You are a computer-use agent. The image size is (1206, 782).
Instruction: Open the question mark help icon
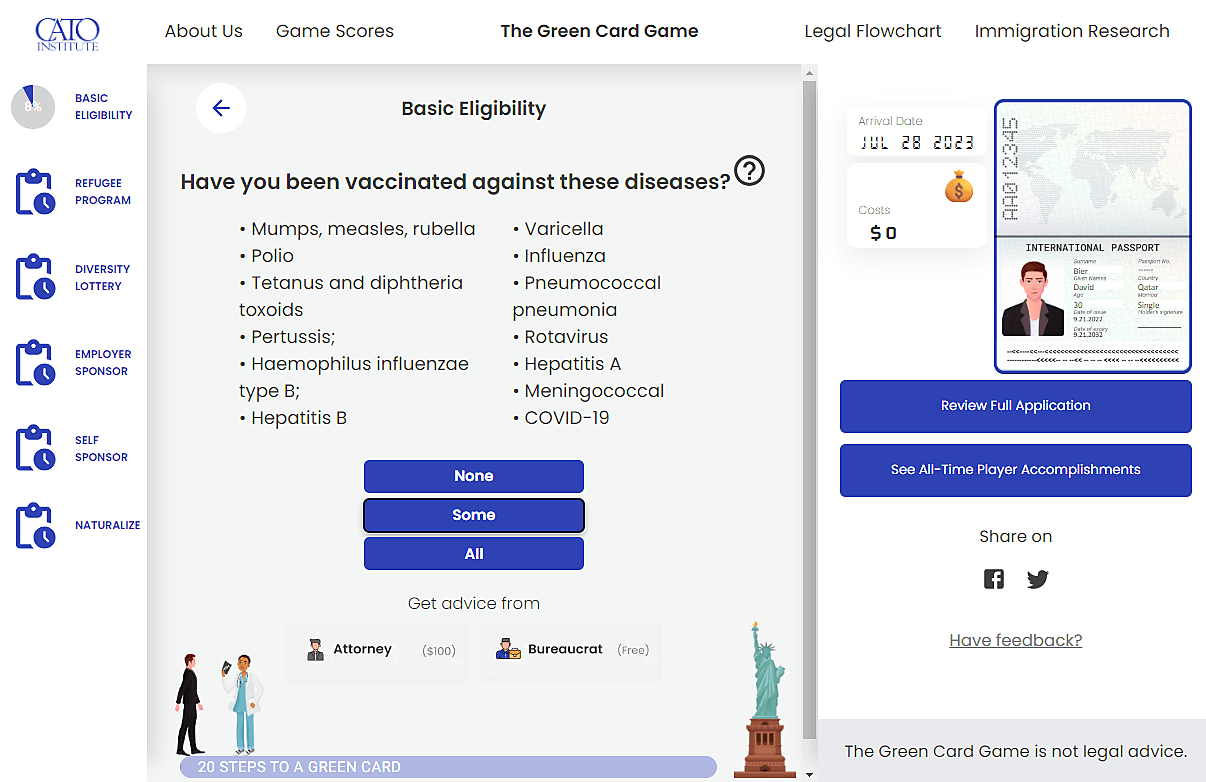[x=749, y=171]
